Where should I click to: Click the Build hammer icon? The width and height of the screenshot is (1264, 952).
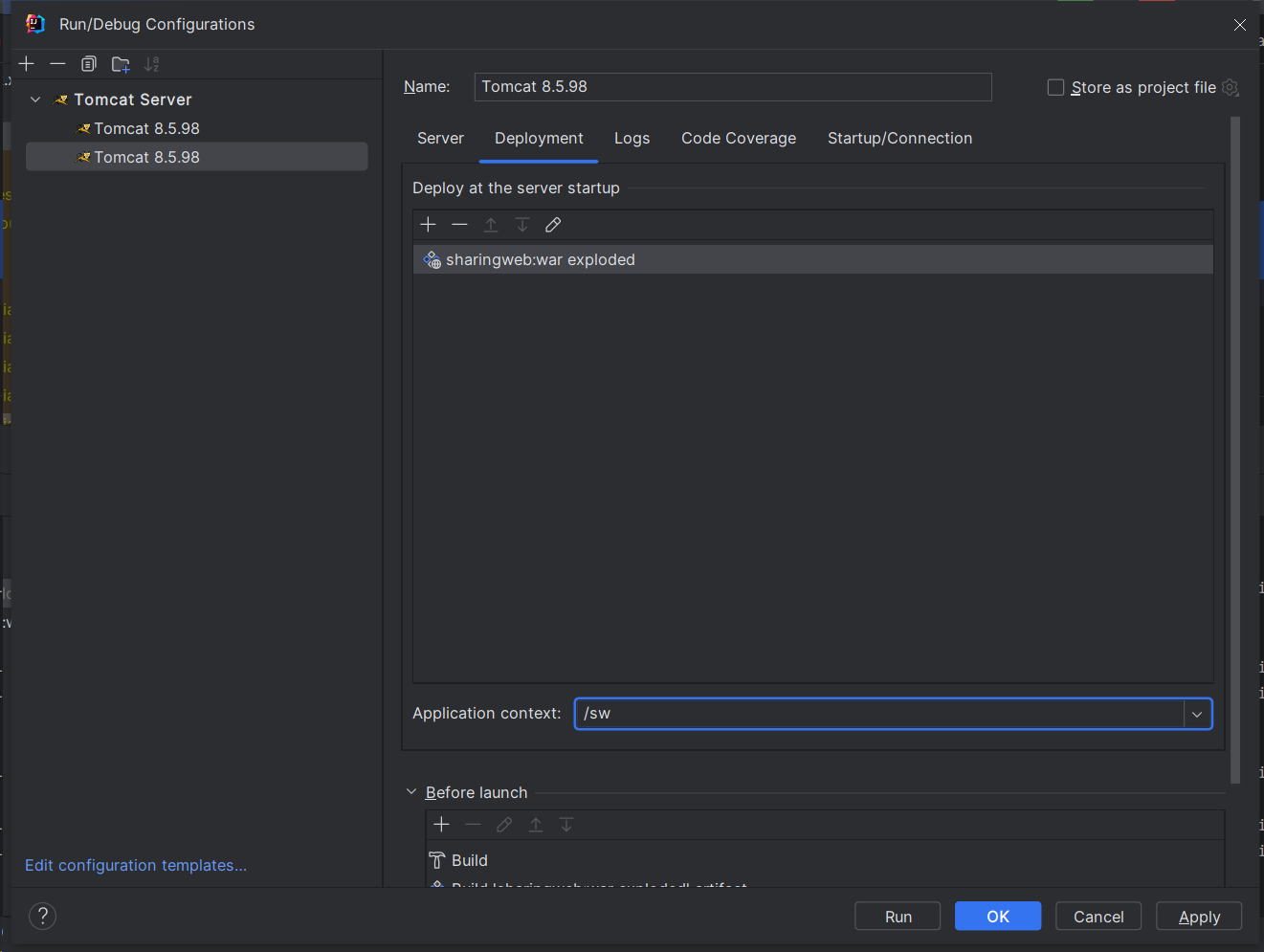coord(437,860)
